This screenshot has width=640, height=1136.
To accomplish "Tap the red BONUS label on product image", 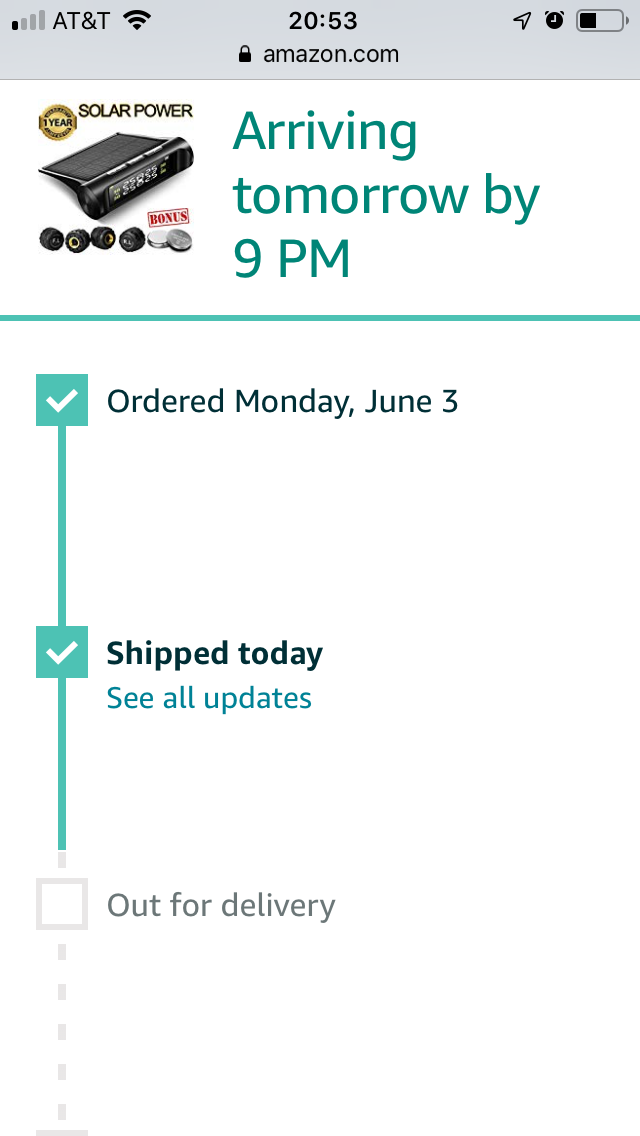I will 168,217.
